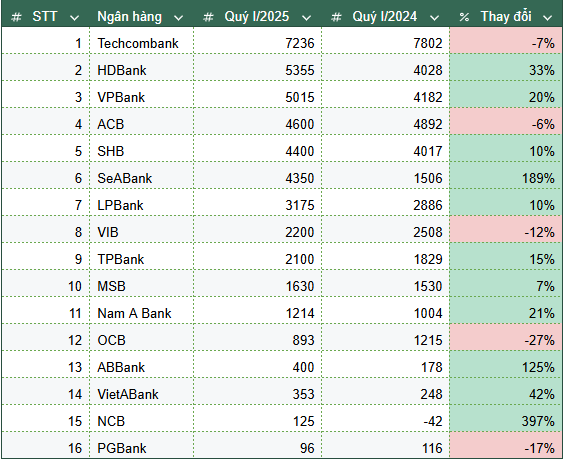Open the Ngân hàng column filter dropdown
This screenshot has width=564, height=461.
tap(178, 18)
